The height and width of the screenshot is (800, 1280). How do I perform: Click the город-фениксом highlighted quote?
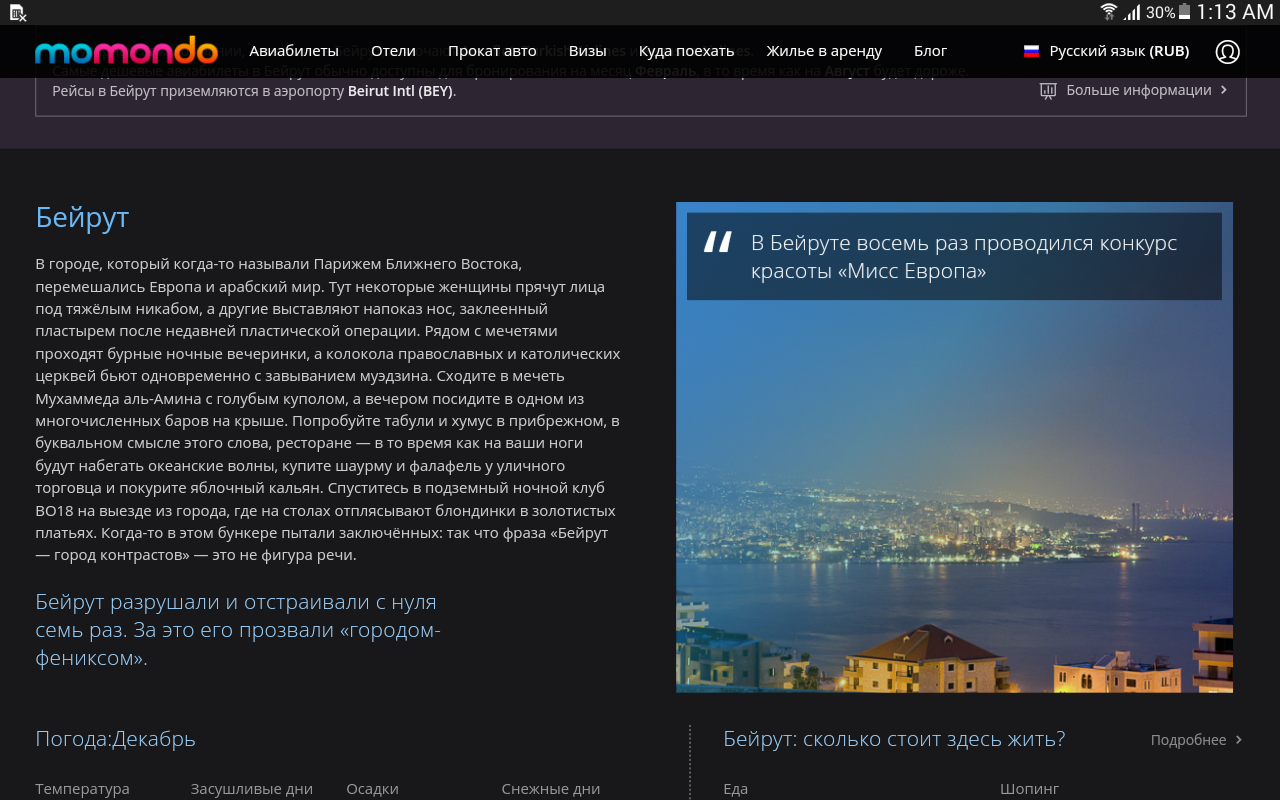238,630
